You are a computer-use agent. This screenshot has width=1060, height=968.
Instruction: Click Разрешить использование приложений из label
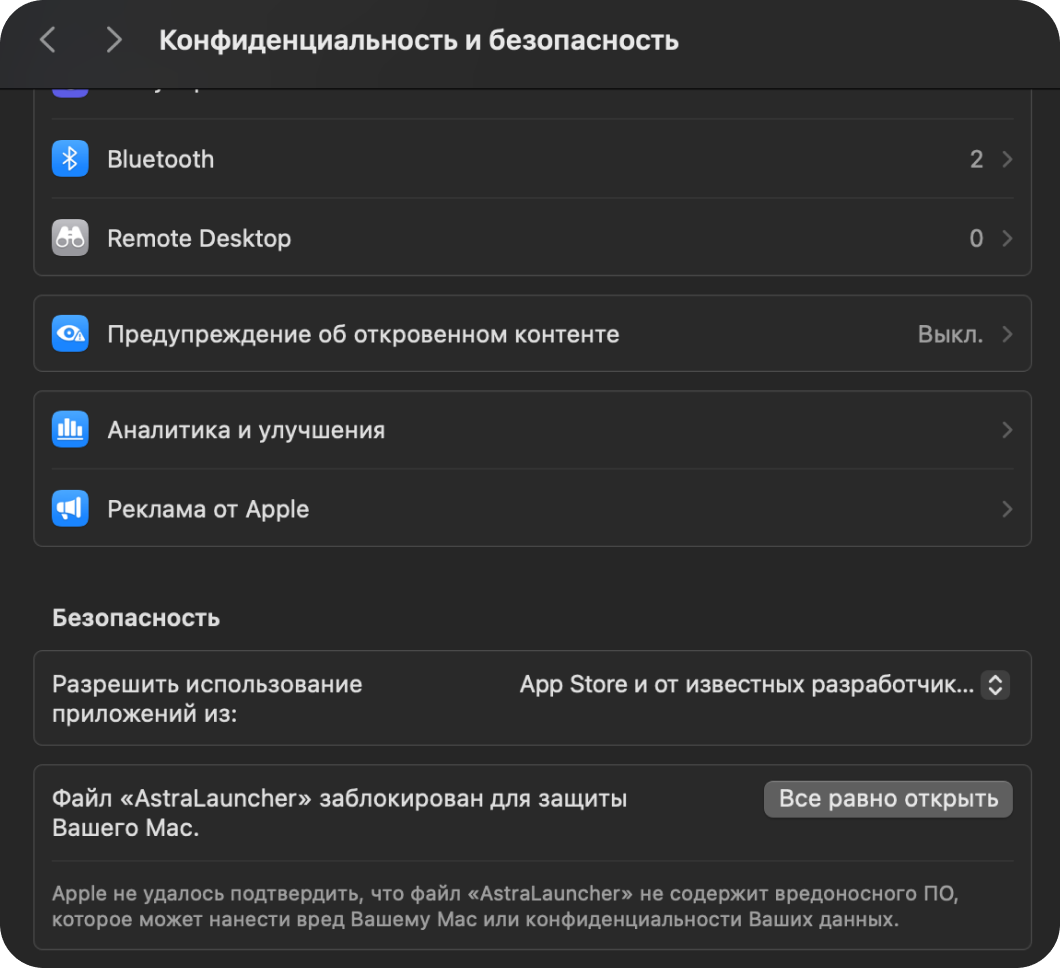207,698
